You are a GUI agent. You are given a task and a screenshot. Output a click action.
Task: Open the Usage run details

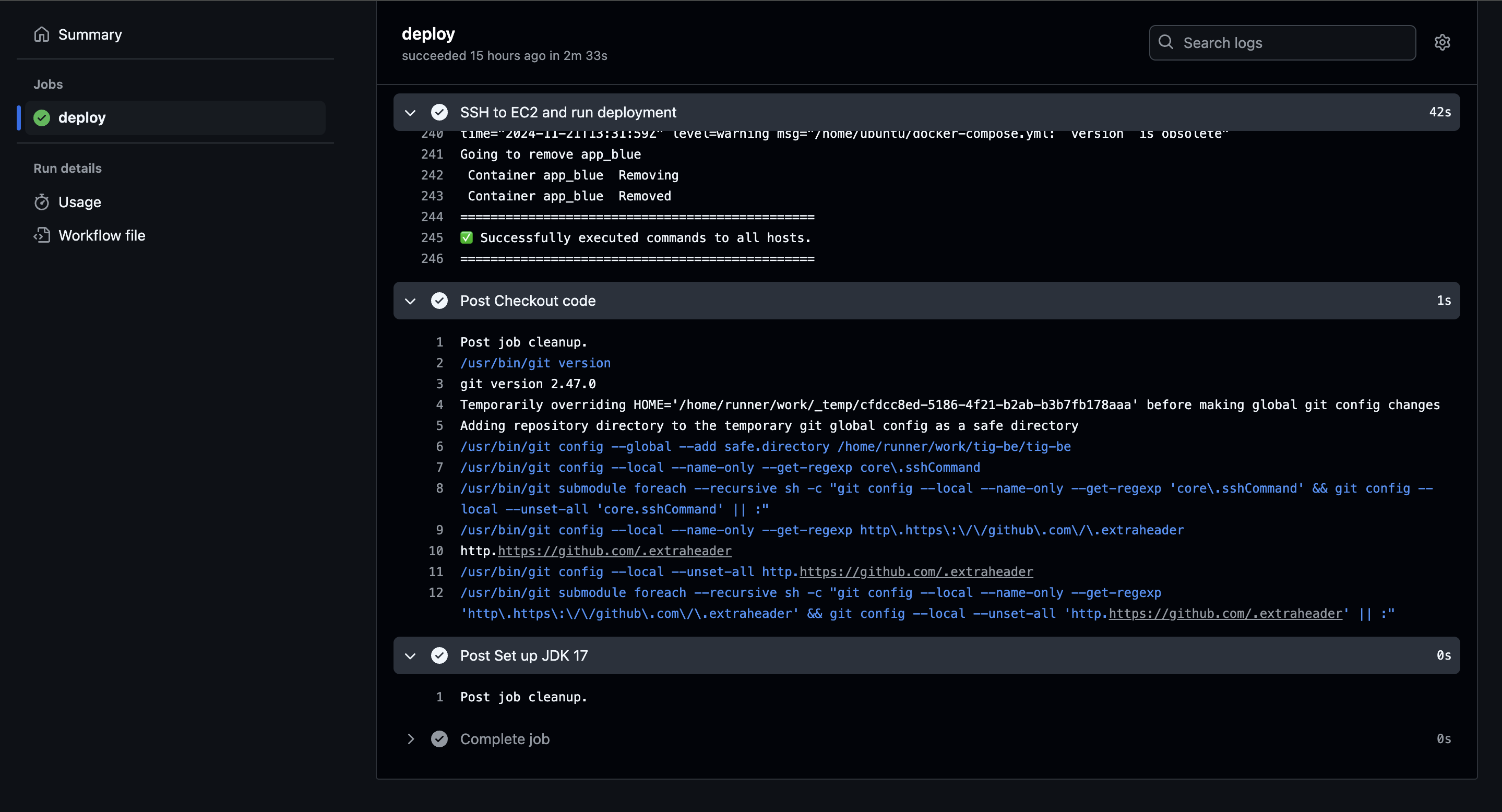pyautogui.click(x=80, y=202)
